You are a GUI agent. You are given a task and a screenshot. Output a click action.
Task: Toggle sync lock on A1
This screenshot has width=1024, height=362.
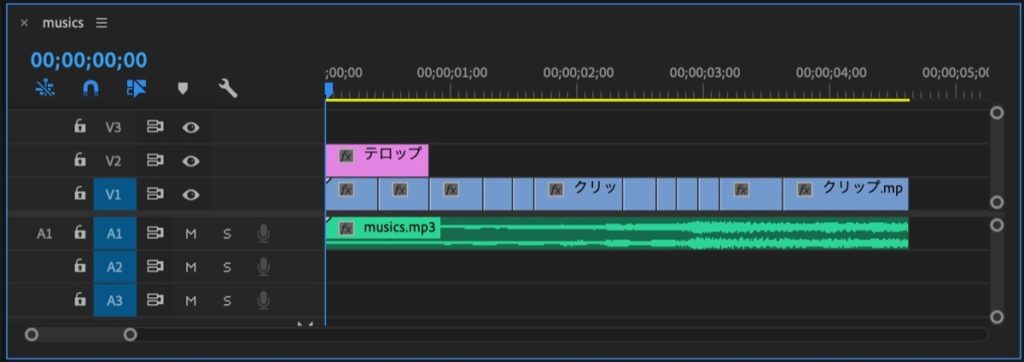[x=155, y=233]
